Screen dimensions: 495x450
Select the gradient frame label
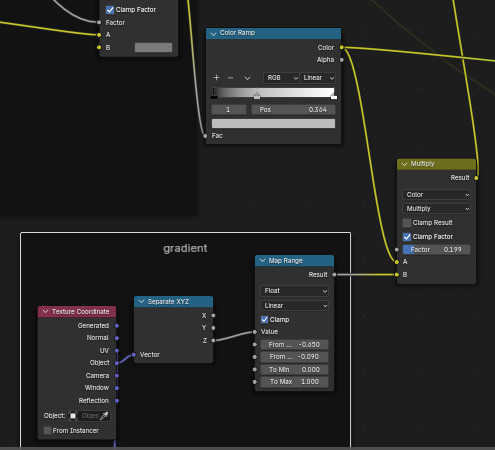(185, 249)
